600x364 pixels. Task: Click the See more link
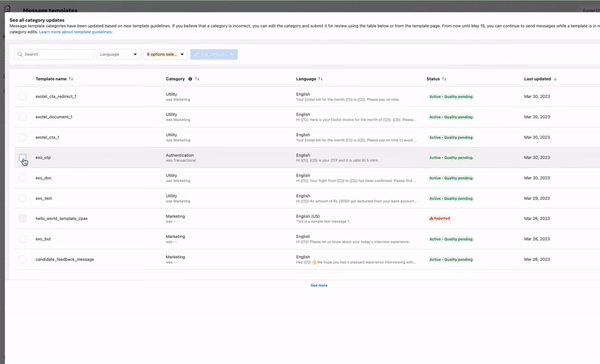tap(319, 286)
